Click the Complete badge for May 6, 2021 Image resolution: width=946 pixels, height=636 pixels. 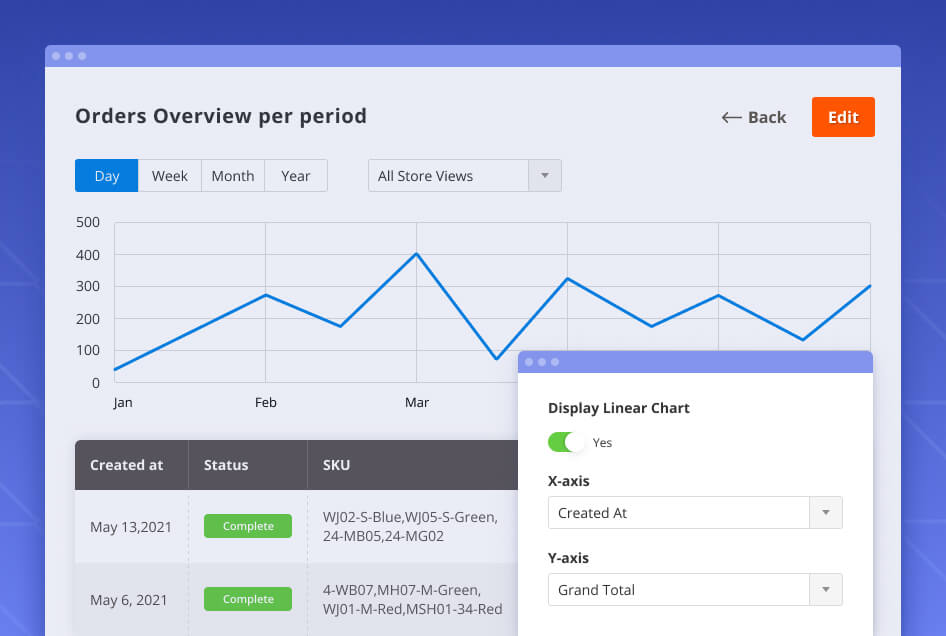click(248, 599)
